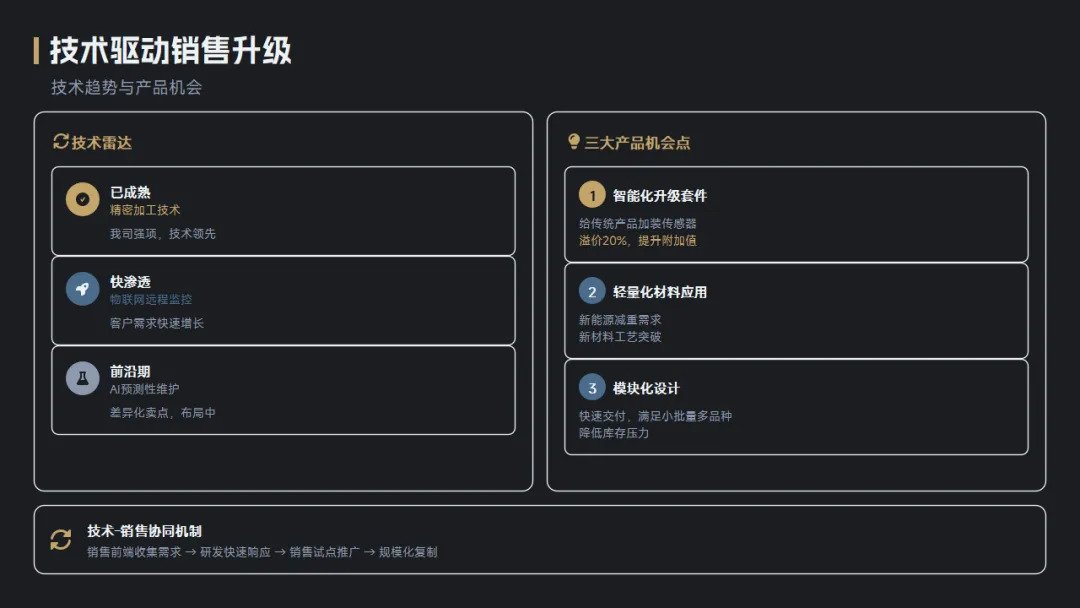Click the sync icon beside 技术-销售协同机制
1080x608 pixels.
tap(61, 540)
